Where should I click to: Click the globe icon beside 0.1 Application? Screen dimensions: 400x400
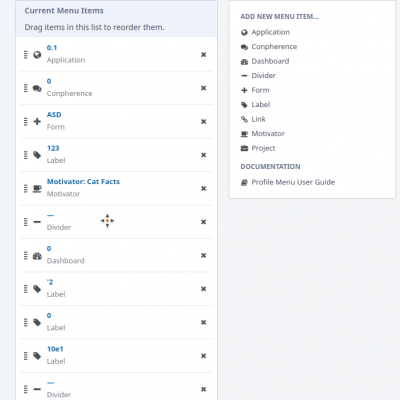pos(37,55)
